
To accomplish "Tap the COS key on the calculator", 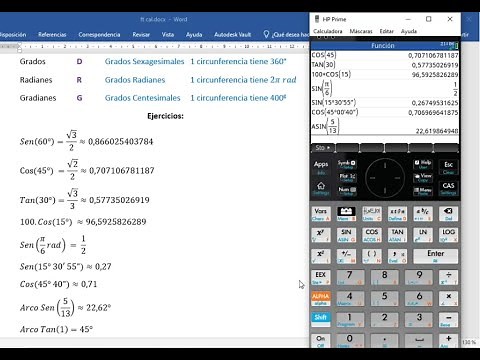I will (372, 235).
